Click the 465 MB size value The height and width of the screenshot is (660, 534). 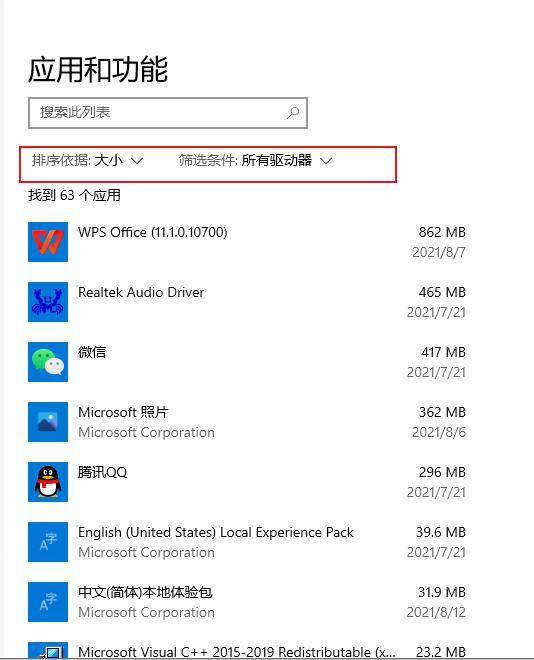pyautogui.click(x=442, y=292)
